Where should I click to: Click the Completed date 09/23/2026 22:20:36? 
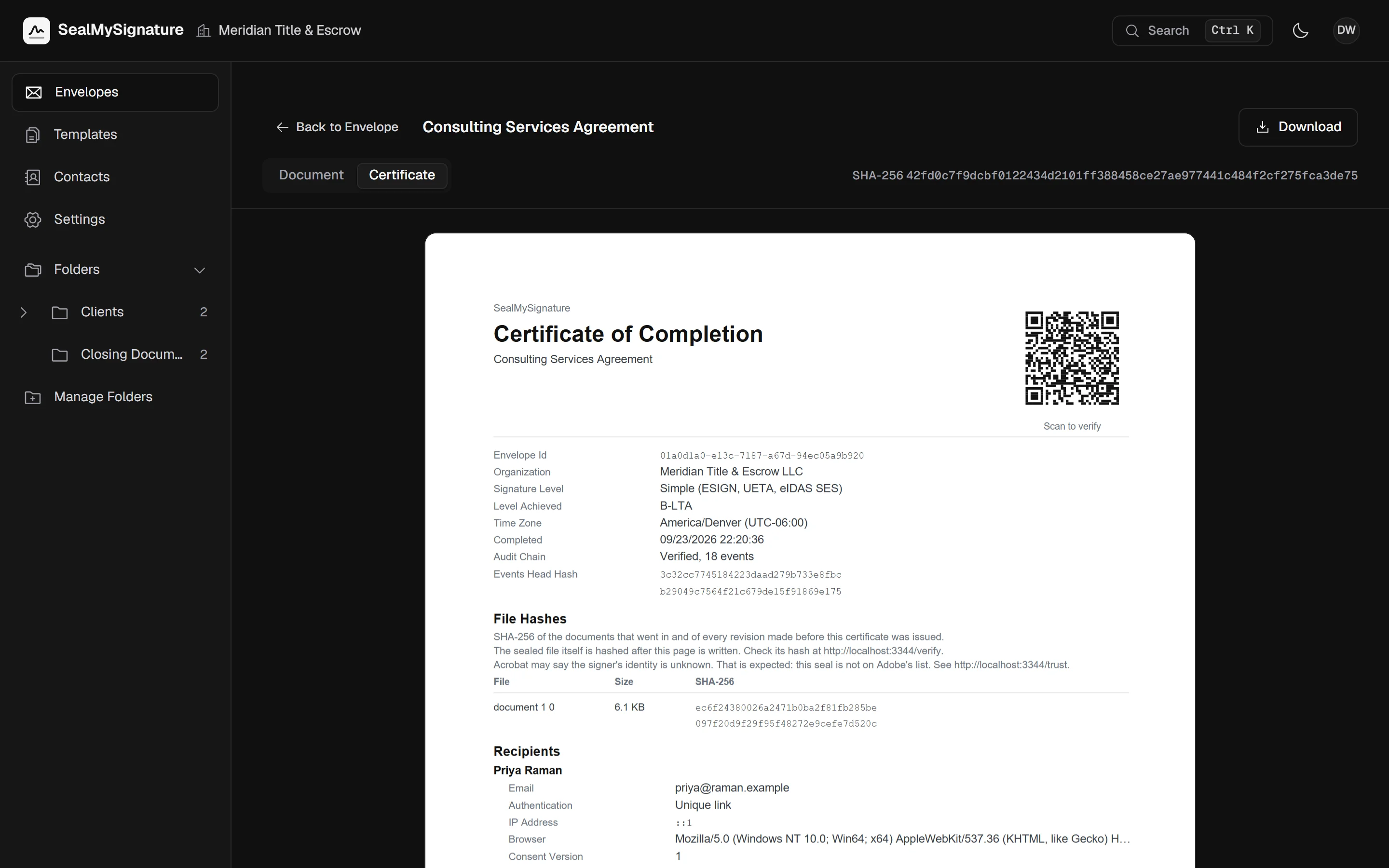click(712, 540)
